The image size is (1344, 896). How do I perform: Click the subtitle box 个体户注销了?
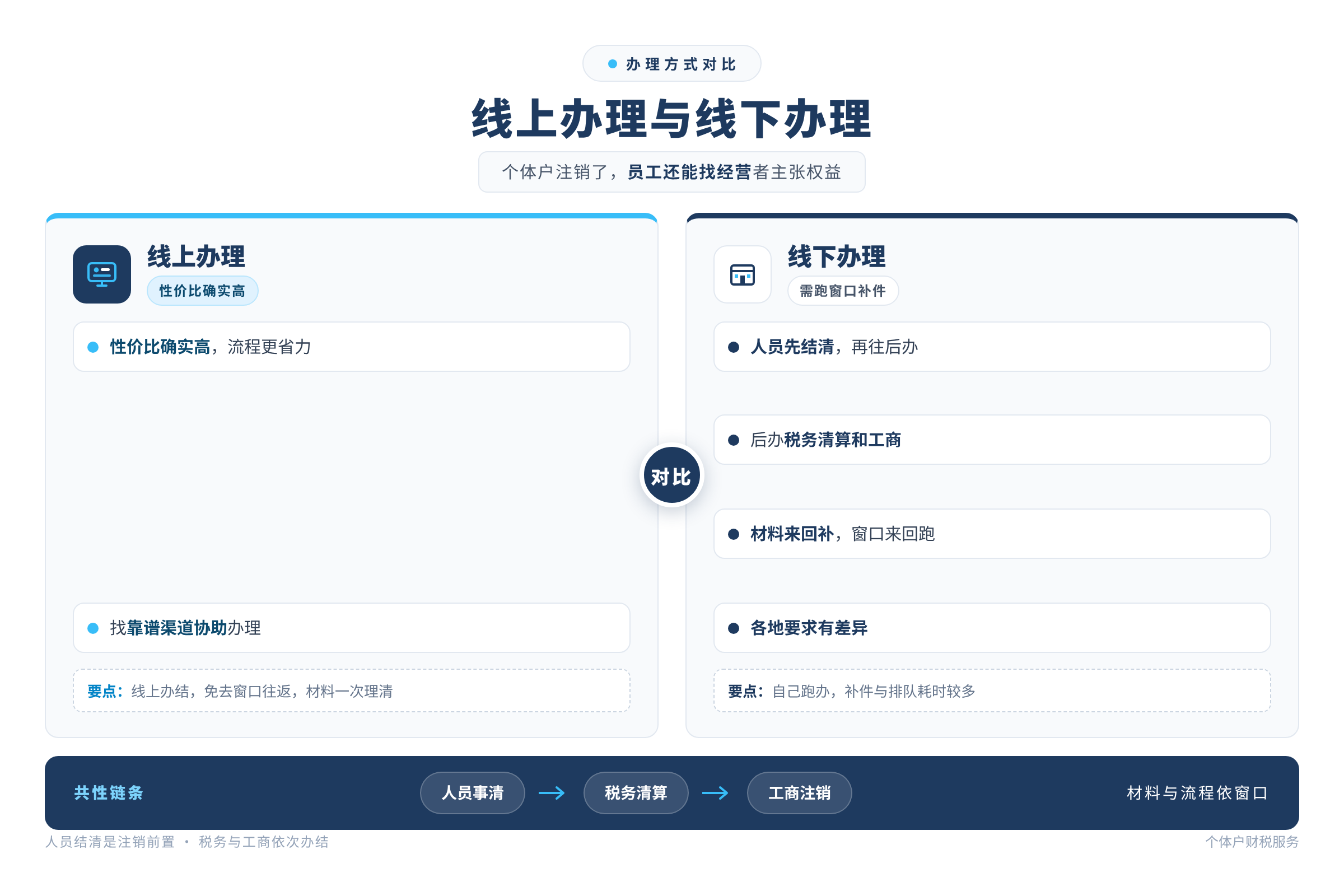tap(671, 172)
